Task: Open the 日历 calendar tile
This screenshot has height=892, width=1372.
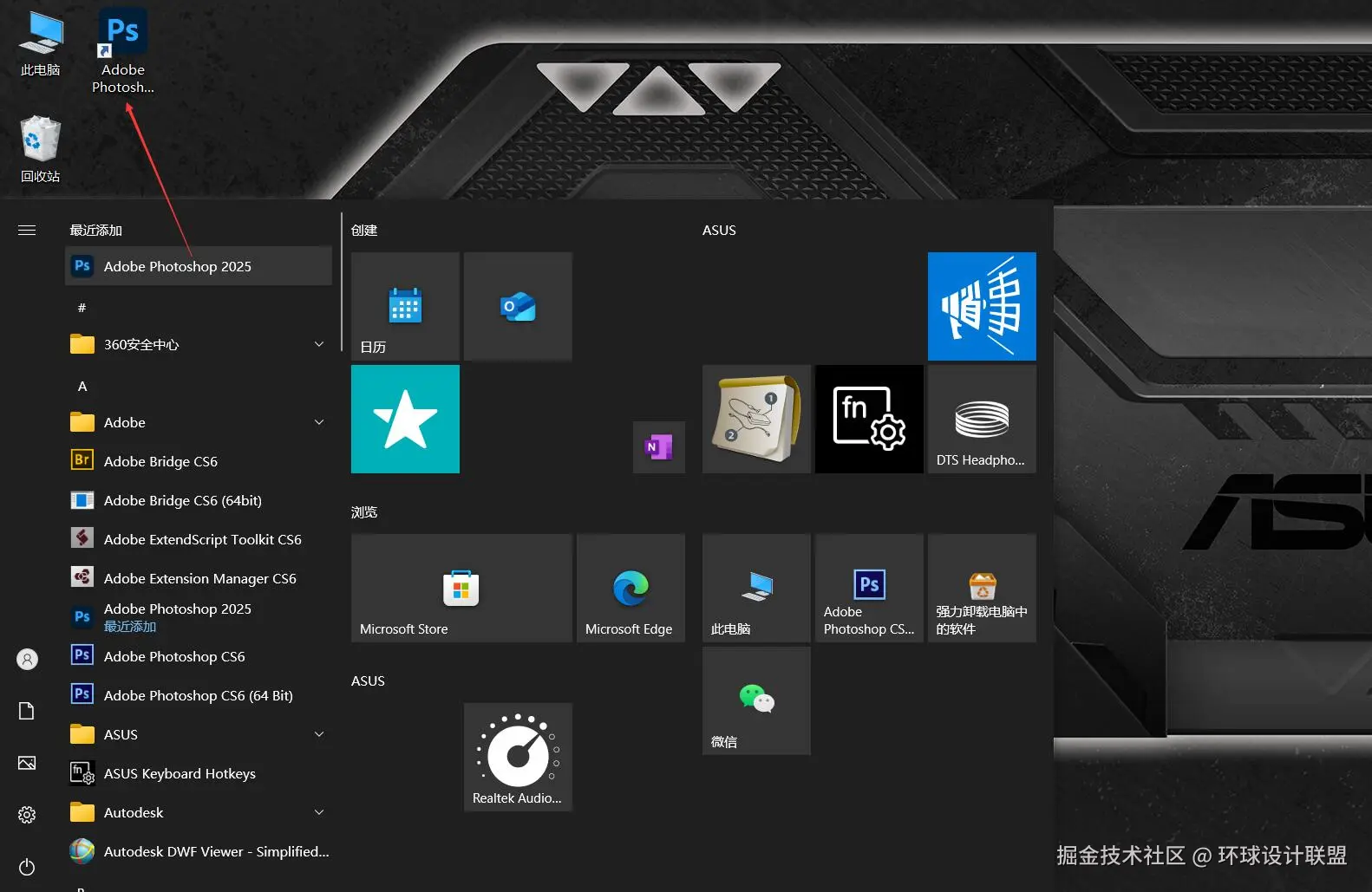Action: tap(405, 306)
